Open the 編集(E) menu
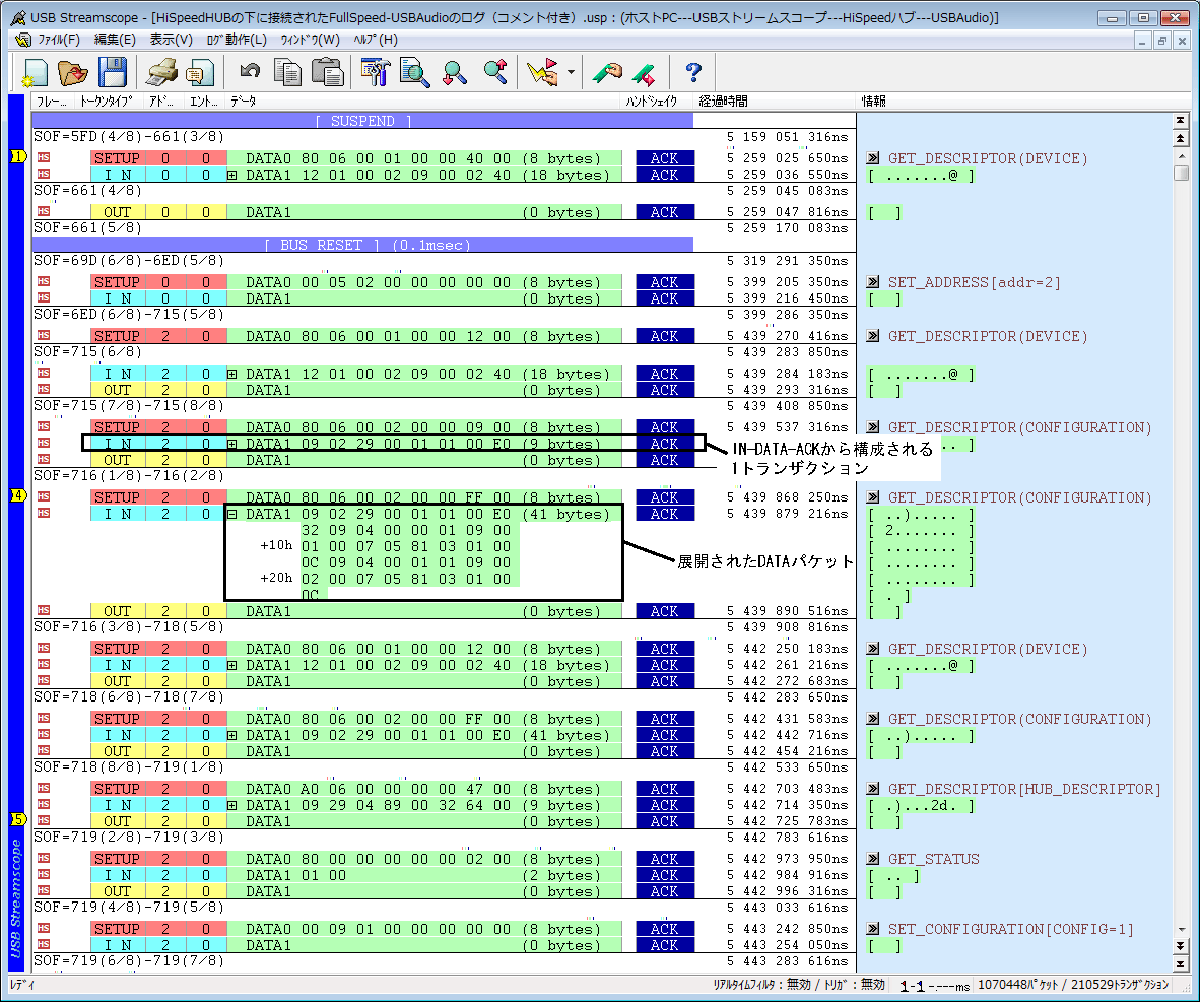The height and width of the screenshot is (1002, 1200). click(115, 40)
